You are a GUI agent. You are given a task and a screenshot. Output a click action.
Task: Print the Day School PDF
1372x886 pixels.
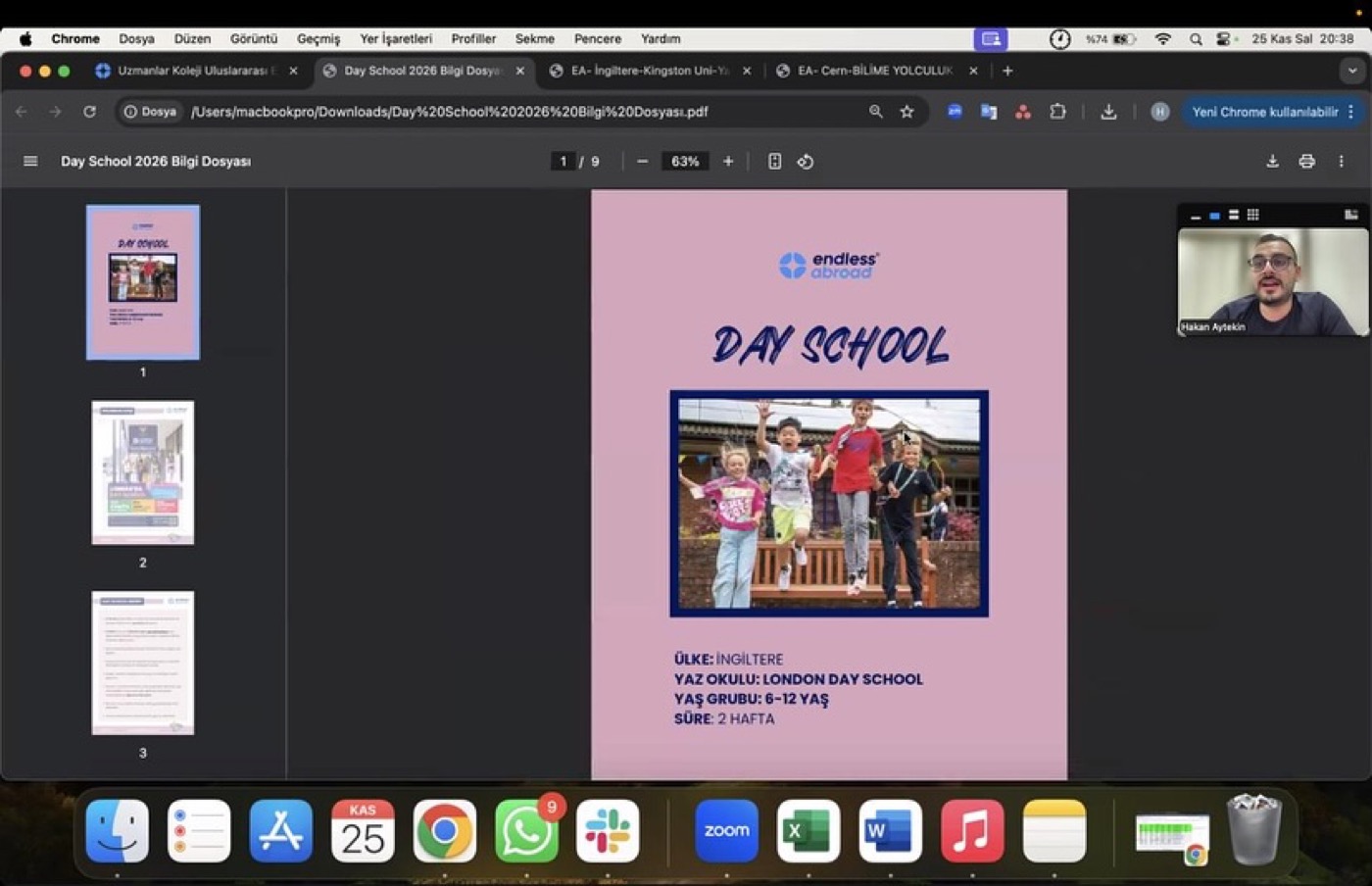pos(1306,162)
